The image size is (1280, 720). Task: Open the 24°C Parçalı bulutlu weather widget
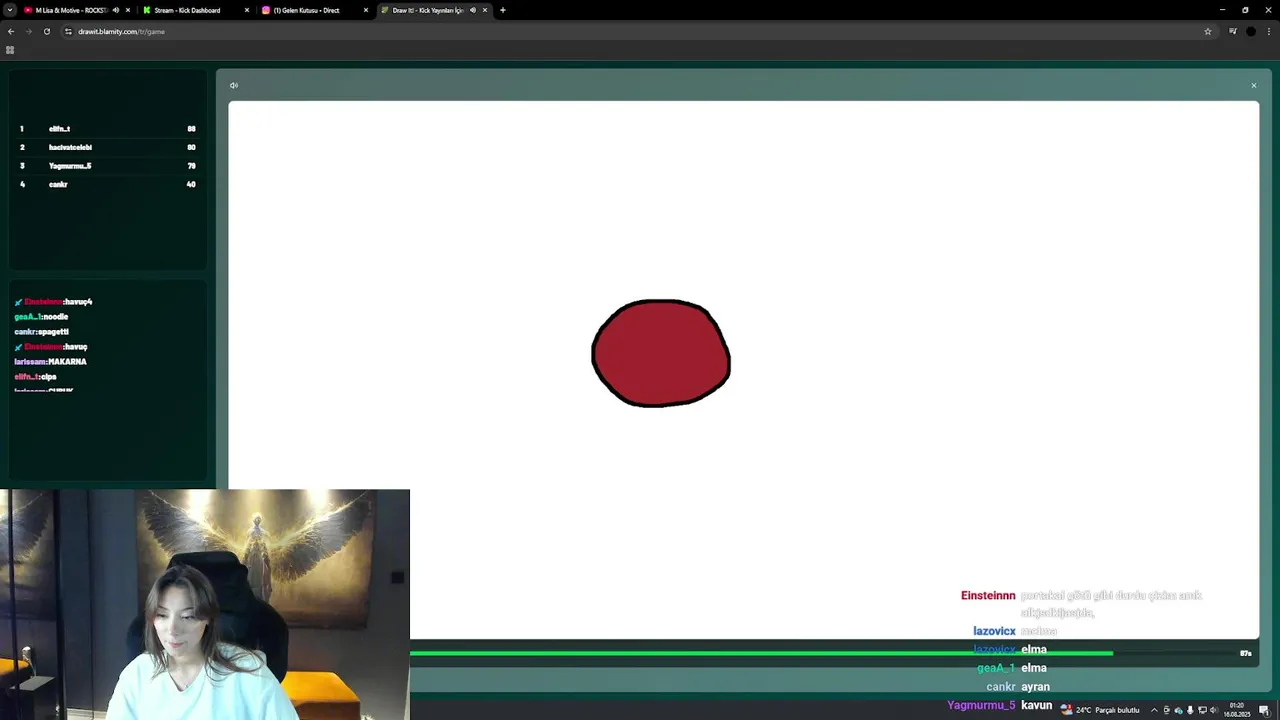point(1100,710)
